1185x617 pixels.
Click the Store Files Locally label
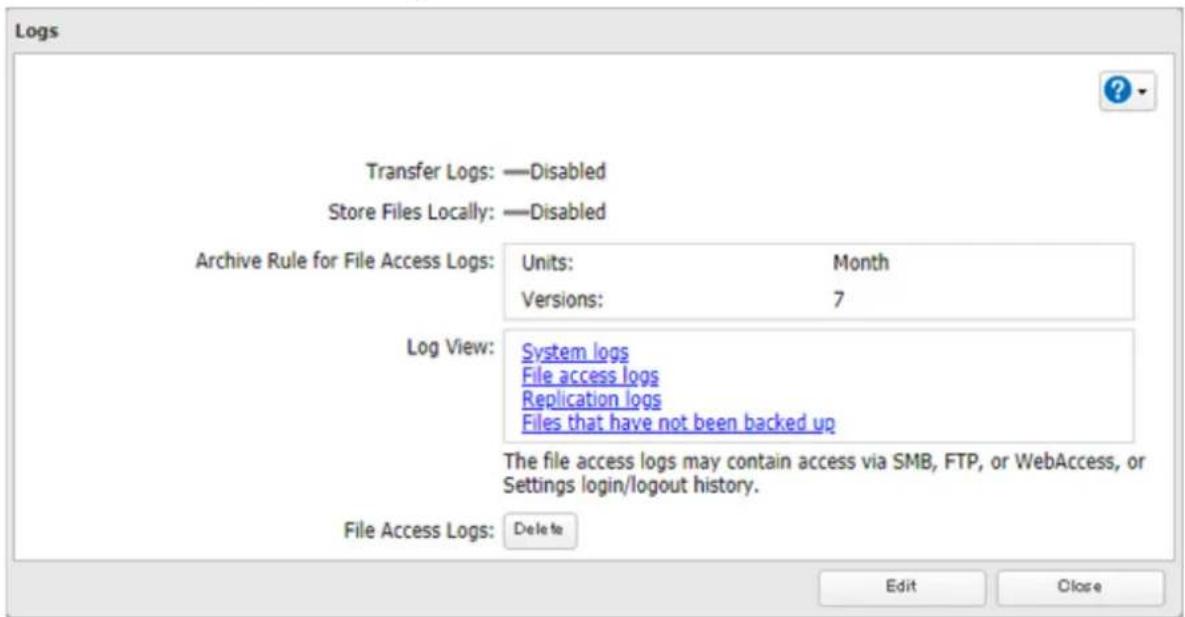pyautogui.click(x=411, y=213)
